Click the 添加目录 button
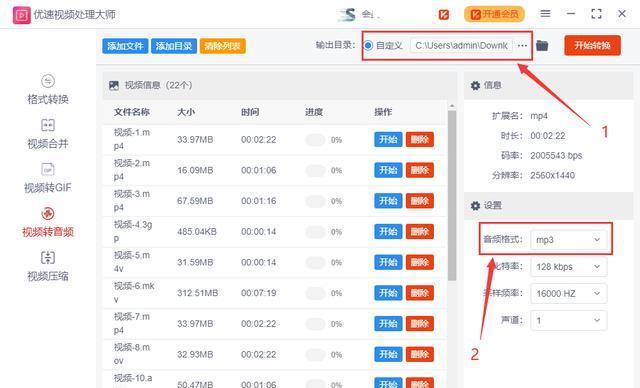 click(174, 46)
